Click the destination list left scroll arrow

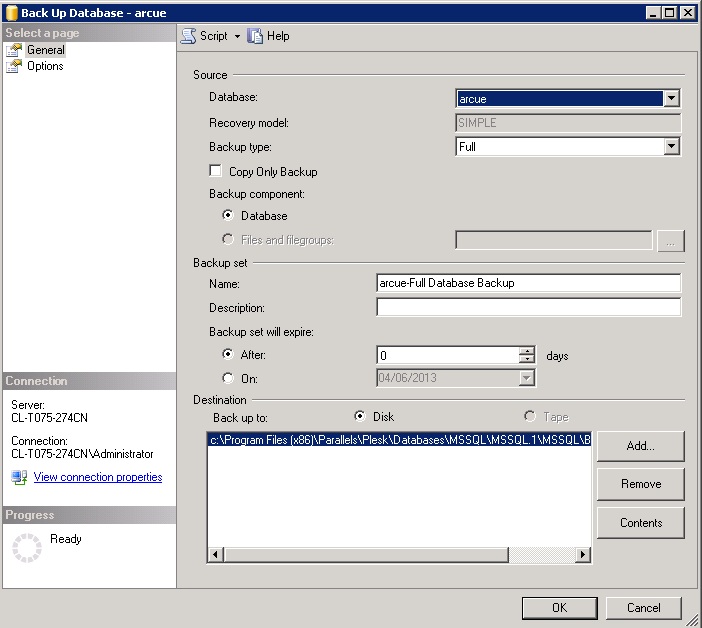click(x=215, y=555)
